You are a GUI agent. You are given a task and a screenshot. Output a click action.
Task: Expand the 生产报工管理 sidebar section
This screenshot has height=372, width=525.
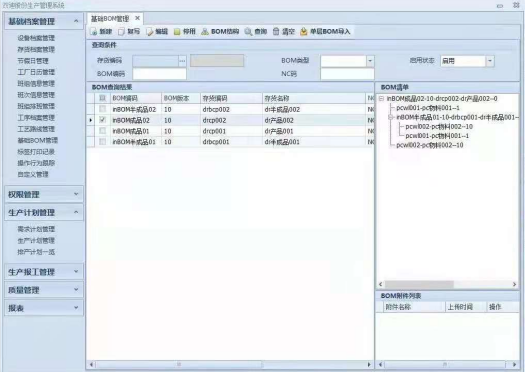click(44, 272)
